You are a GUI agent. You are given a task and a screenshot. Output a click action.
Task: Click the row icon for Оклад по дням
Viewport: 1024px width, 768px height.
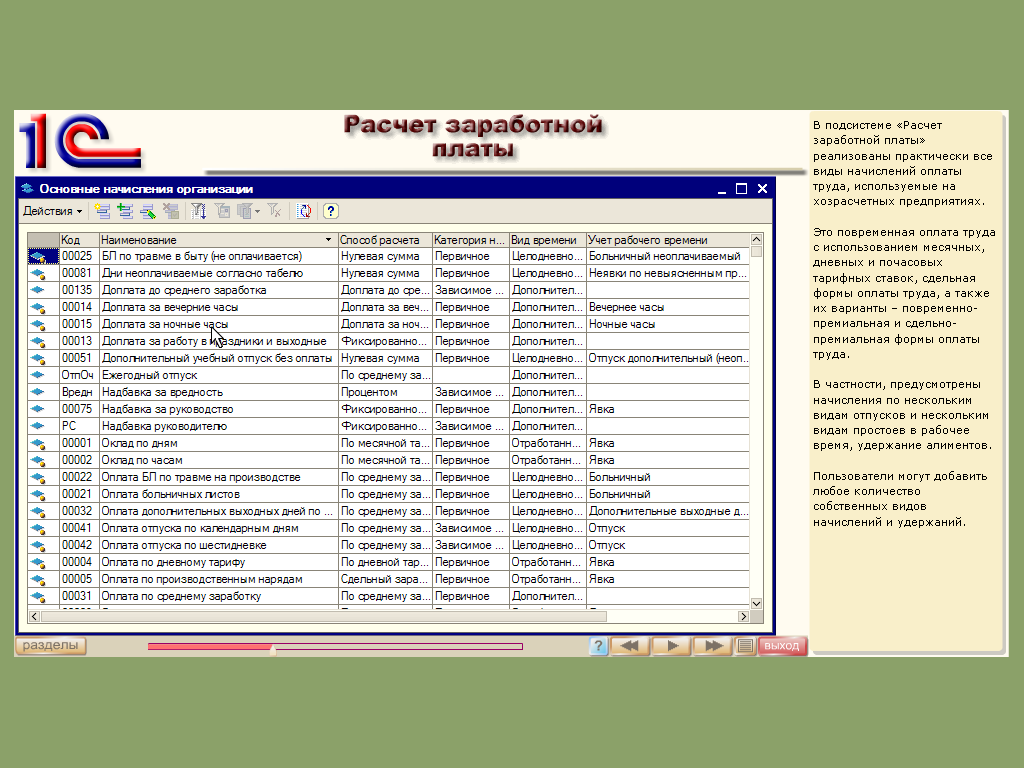point(38,443)
